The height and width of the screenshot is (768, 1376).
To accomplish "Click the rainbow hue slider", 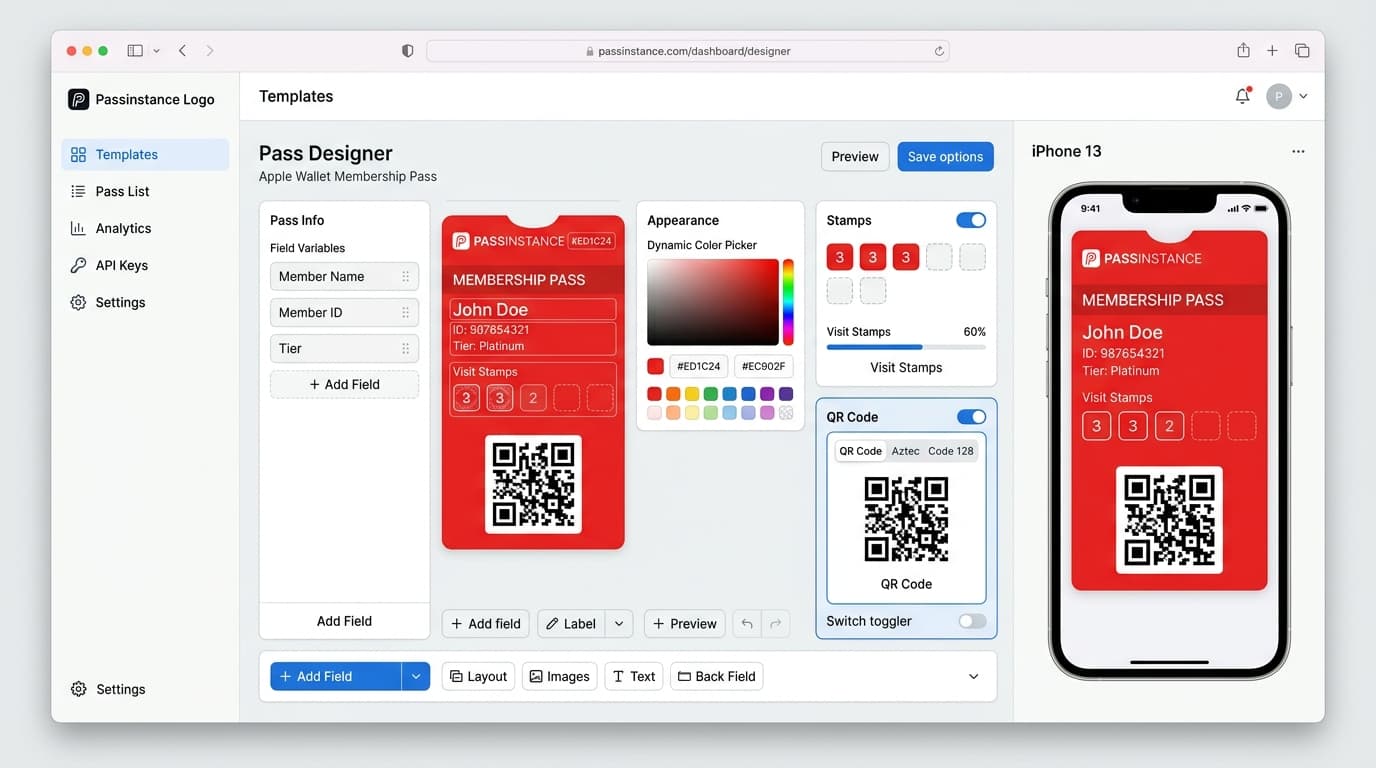I will (x=788, y=302).
